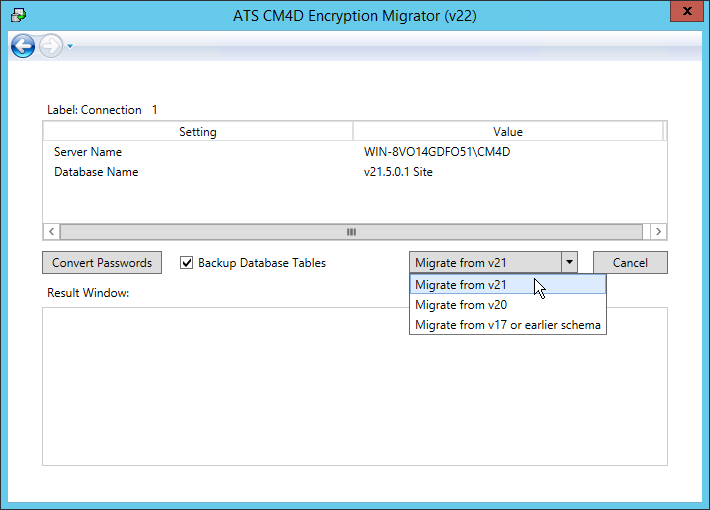Open the navigation history dropdown arrow
Screen dimensions: 710x510
pyautogui.click(x=70, y=46)
